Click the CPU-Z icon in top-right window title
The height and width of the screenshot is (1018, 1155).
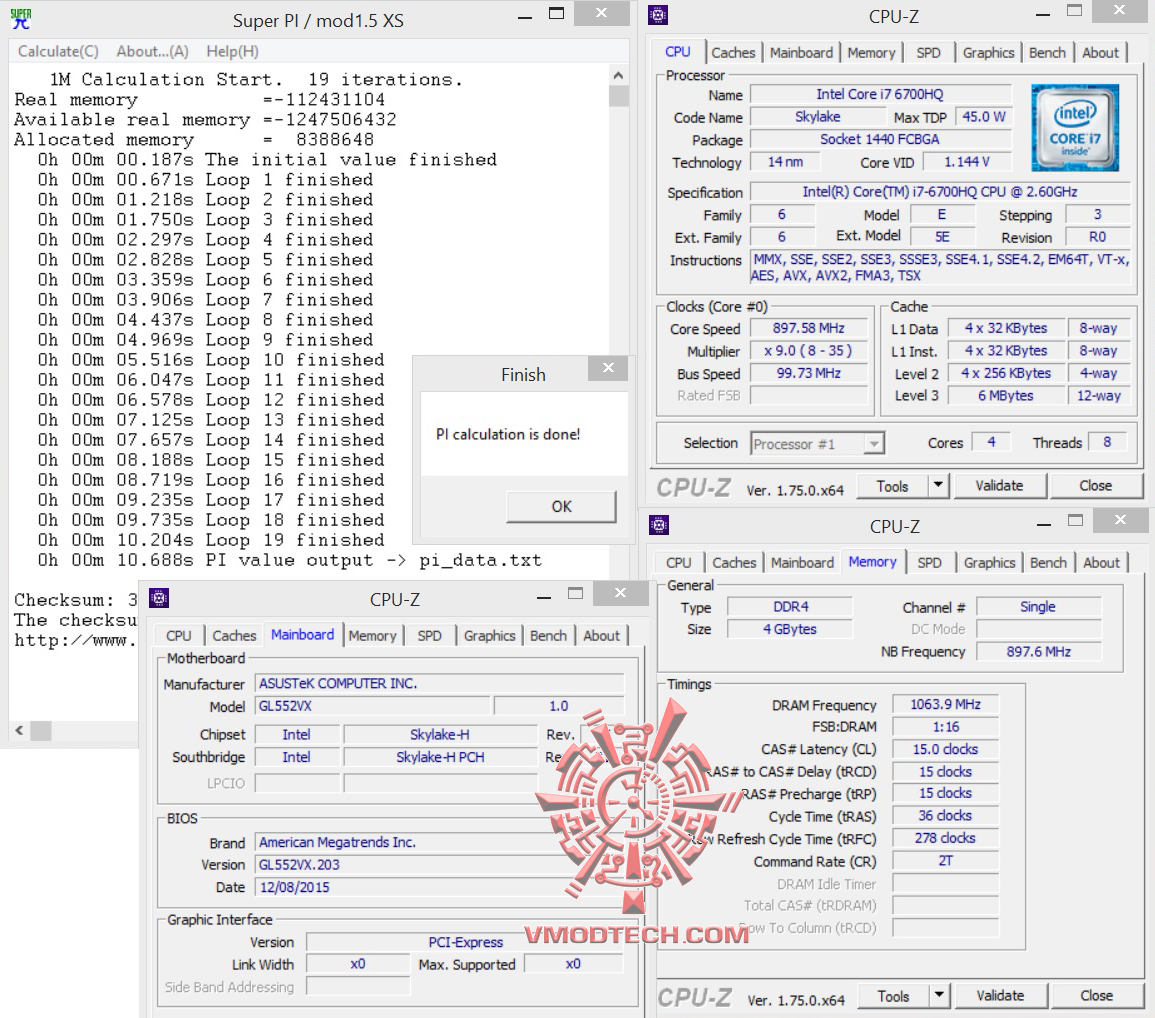pyautogui.click(x=658, y=15)
